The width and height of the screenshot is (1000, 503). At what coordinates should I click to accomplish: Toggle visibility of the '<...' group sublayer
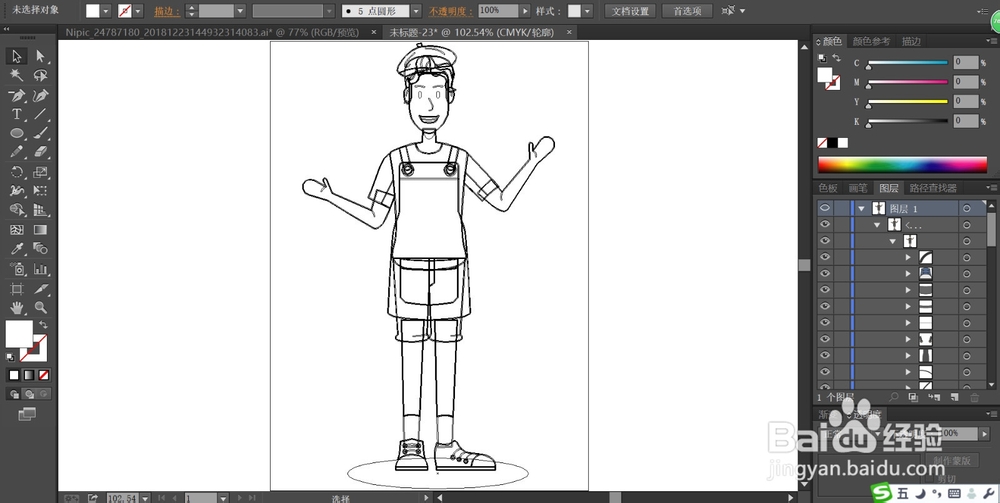click(825, 224)
